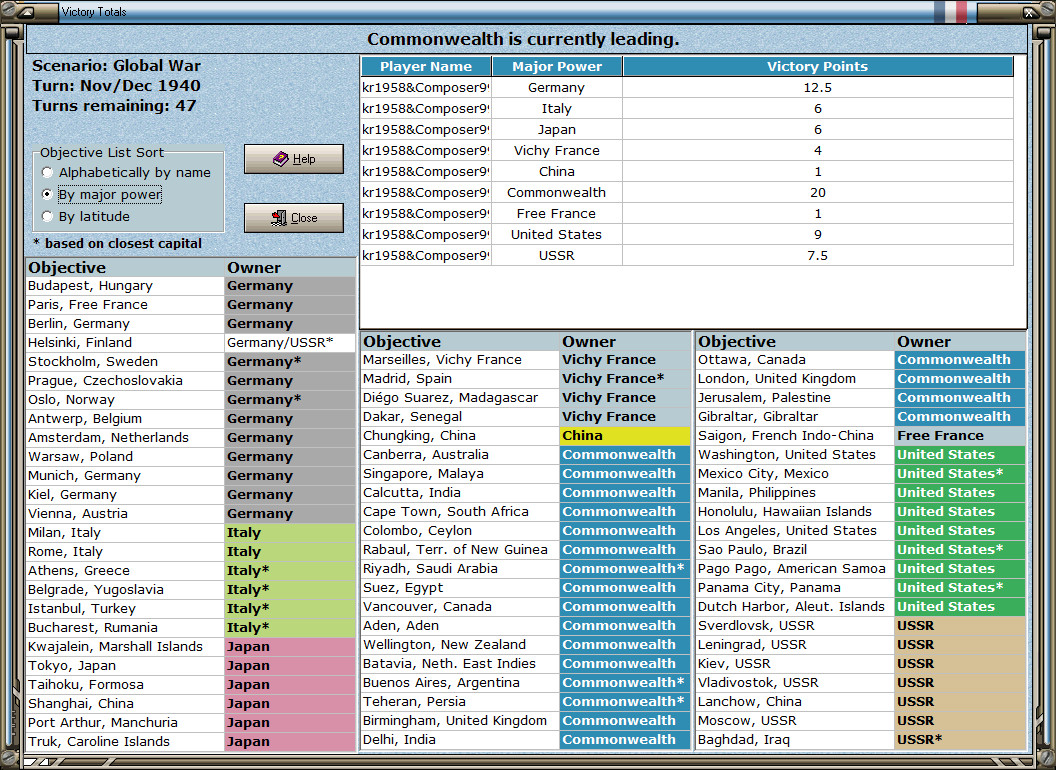The height and width of the screenshot is (770, 1056).
Task: Select the United States major power cell
Action: click(x=557, y=234)
